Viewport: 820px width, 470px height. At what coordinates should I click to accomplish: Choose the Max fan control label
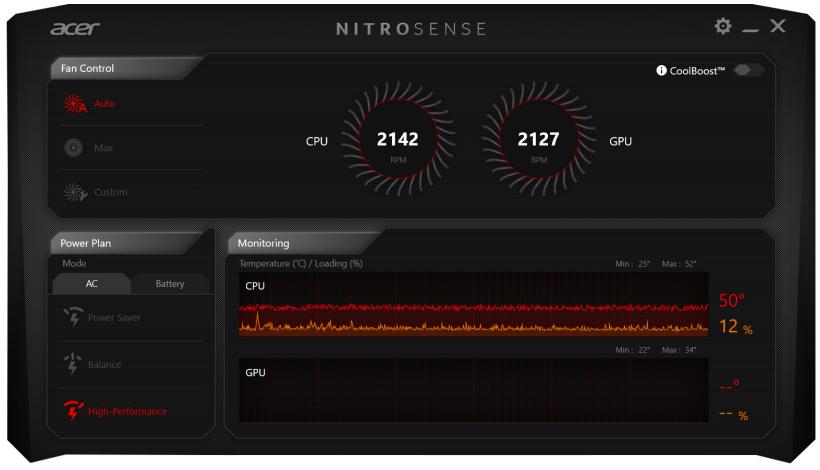[103, 148]
